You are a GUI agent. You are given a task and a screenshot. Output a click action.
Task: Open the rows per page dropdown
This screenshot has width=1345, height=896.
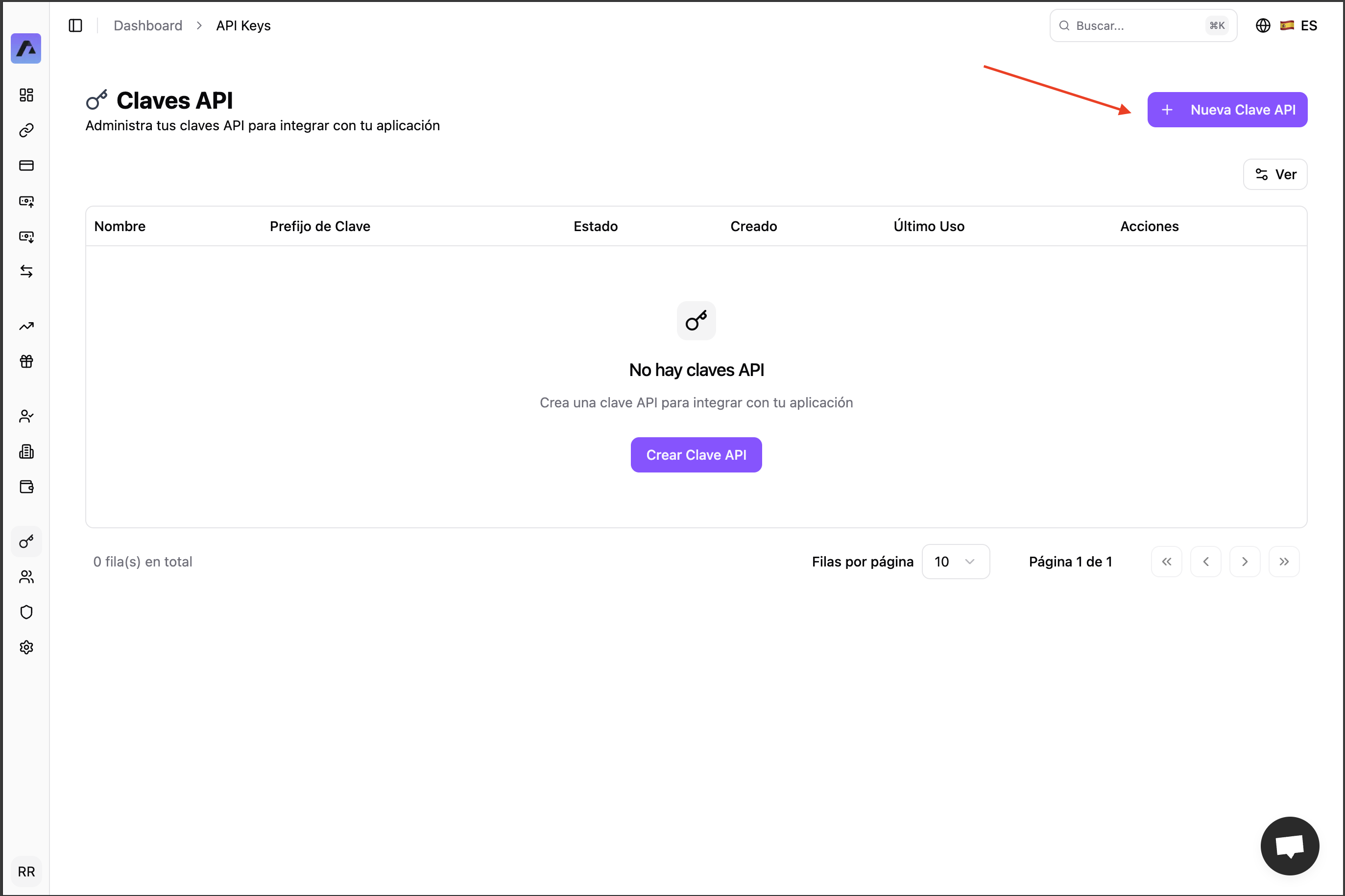point(955,562)
